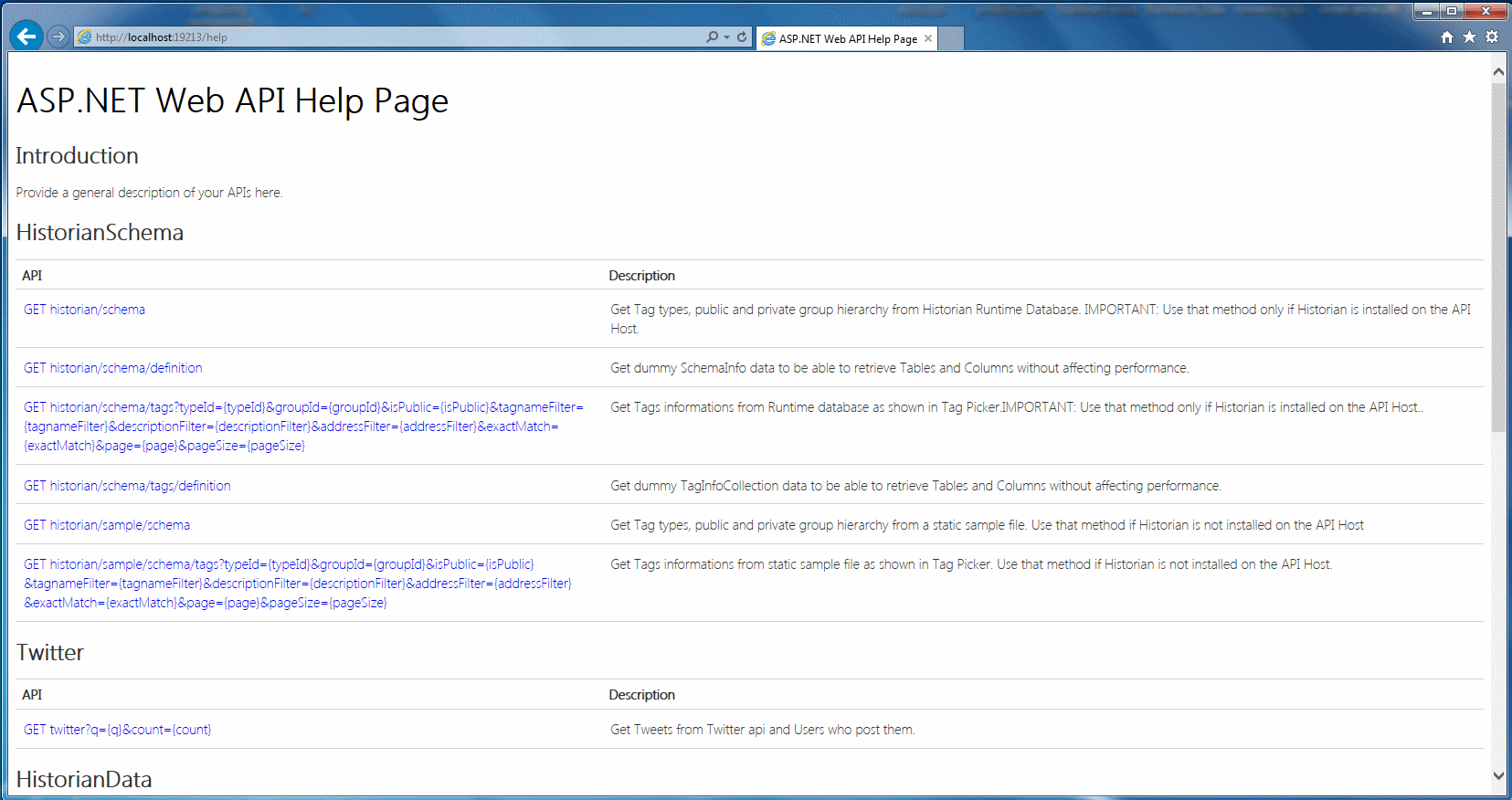The height and width of the screenshot is (800, 1512).
Task: Click the API column header in Twitter table
Action: pyautogui.click(x=32, y=695)
